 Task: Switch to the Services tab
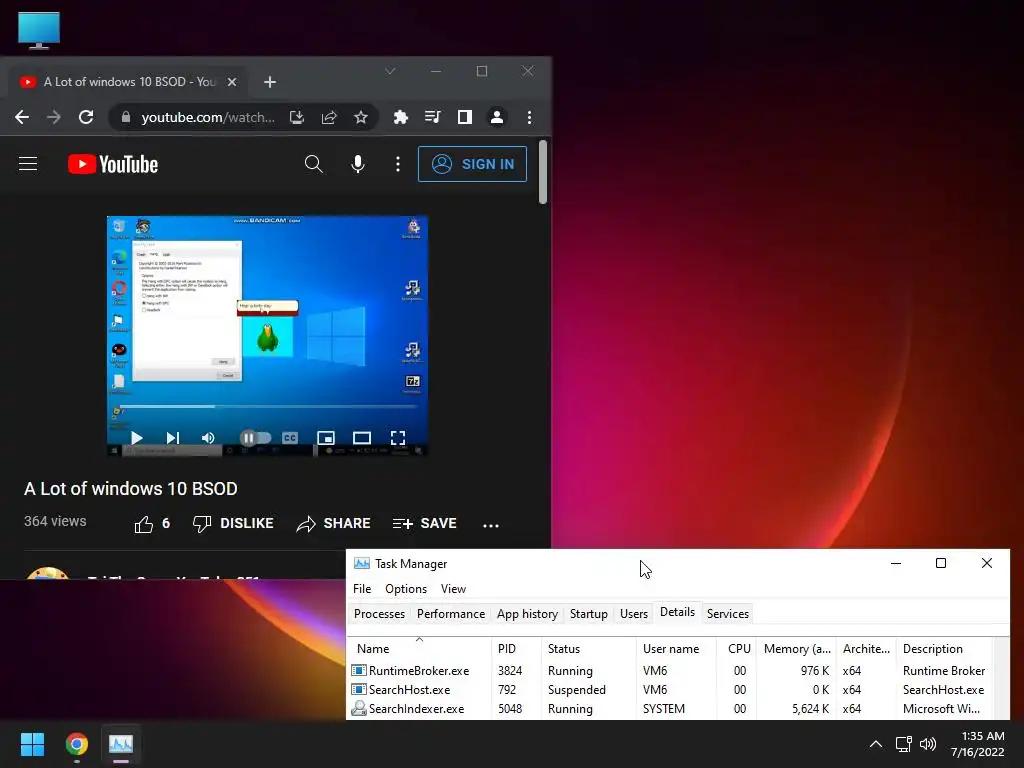tap(728, 614)
